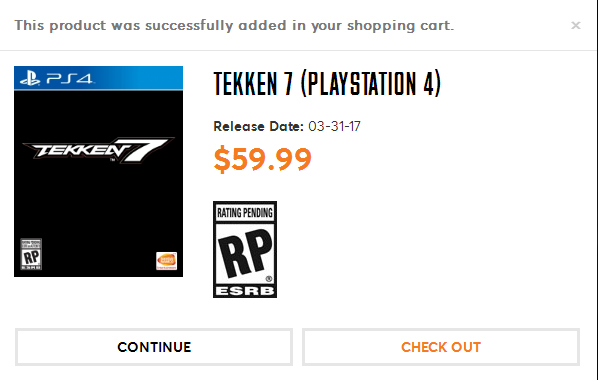Image resolution: width=598 pixels, height=380 pixels.
Task: Click the PlayStation symbol on cover banner
Action: click(x=30, y=79)
